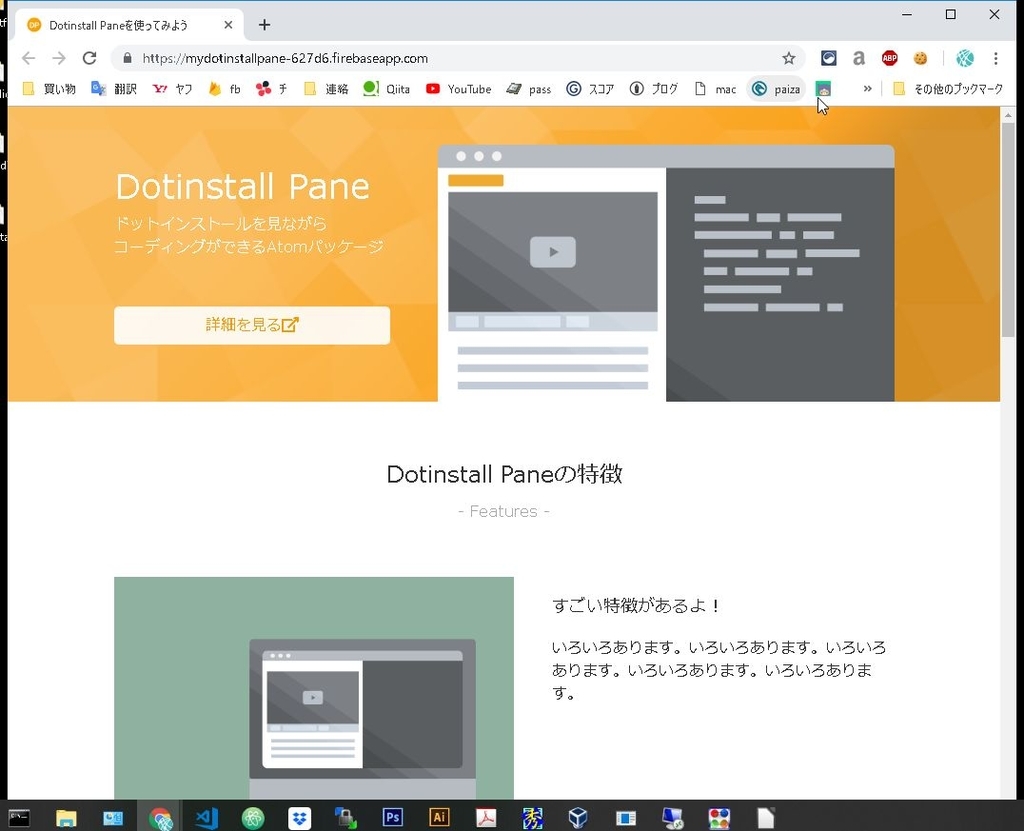The height and width of the screenshot is (831, 1024).
Task: Close the Dotinstall Pane tab
Action: (x=228, y=25)
